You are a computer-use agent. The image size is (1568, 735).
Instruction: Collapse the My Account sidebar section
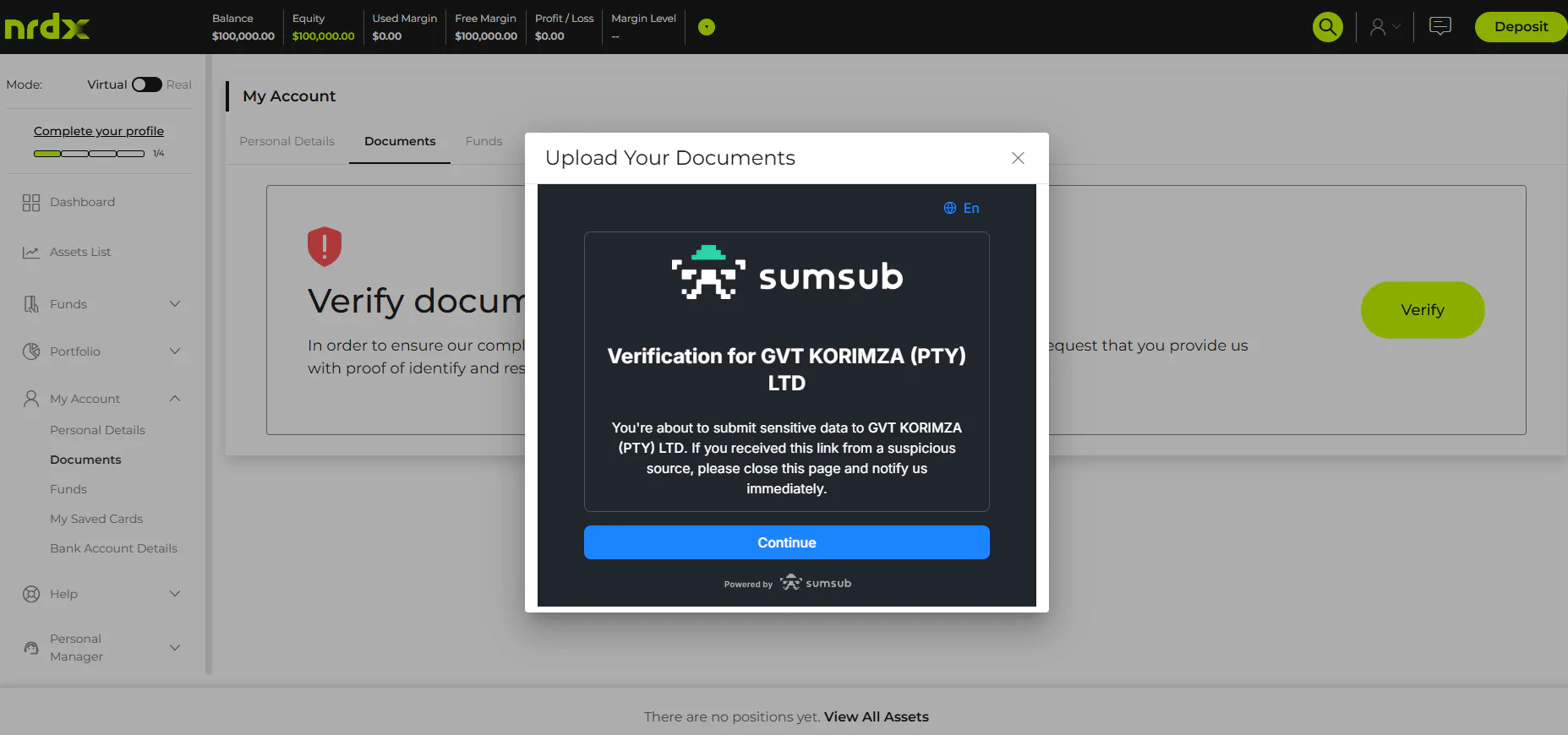click(175, 399)
